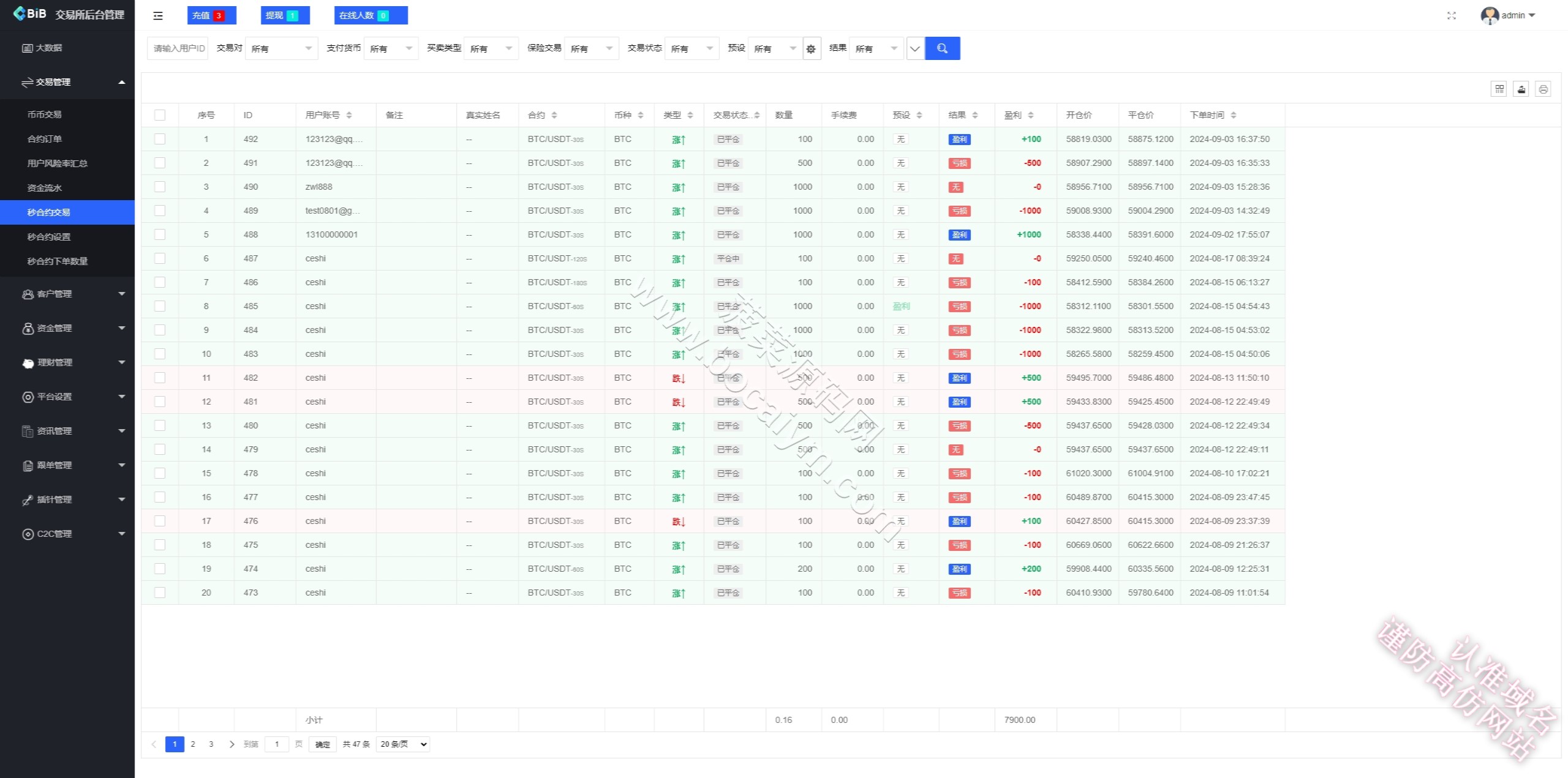
Task: Click the export table icon
Action: (x=1521, y=89)
